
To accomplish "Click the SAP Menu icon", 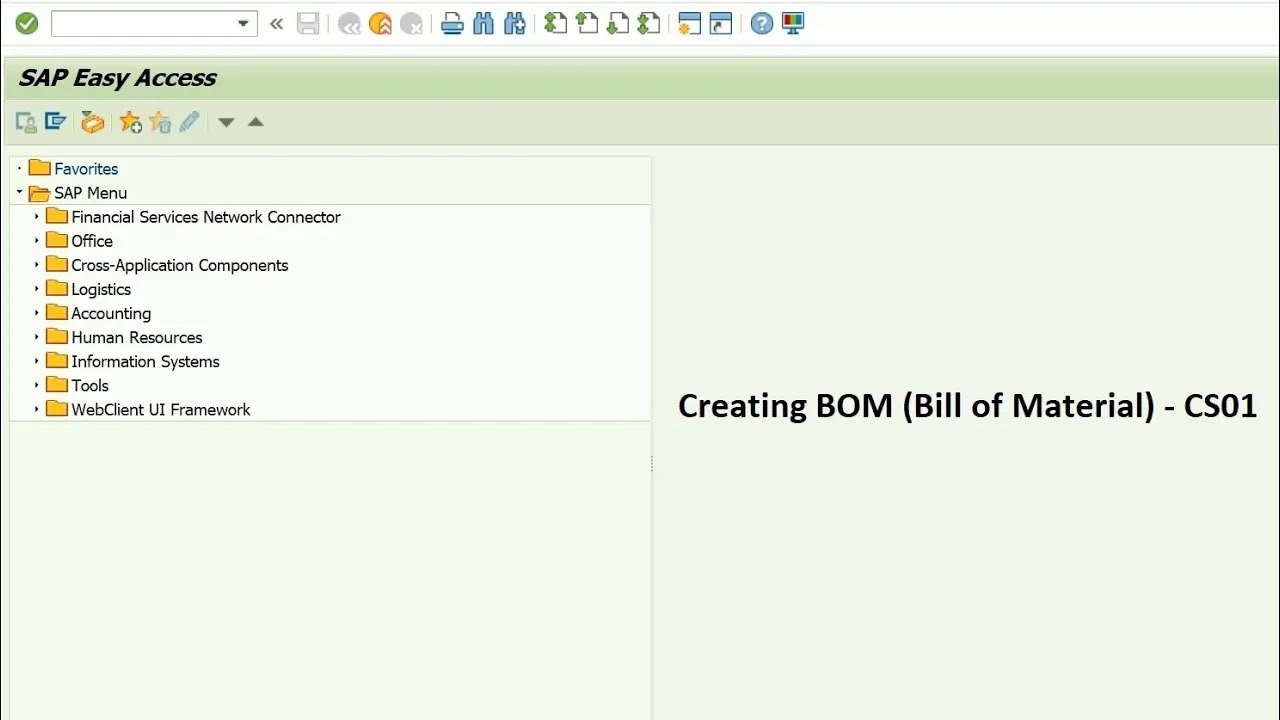I will [x=56, y=122].
